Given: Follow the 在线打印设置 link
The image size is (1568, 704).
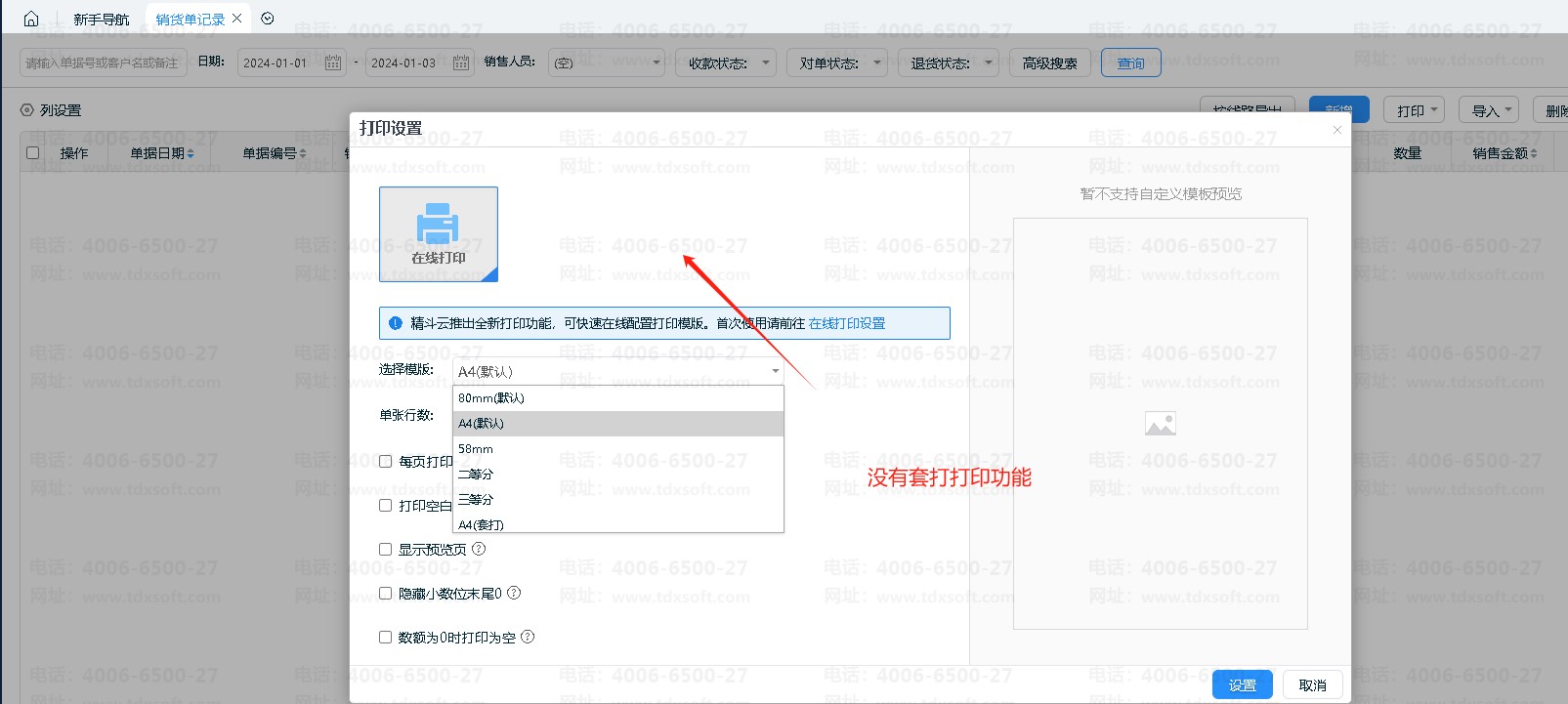Looking at the screenshot, I should [x=846, y=323].
